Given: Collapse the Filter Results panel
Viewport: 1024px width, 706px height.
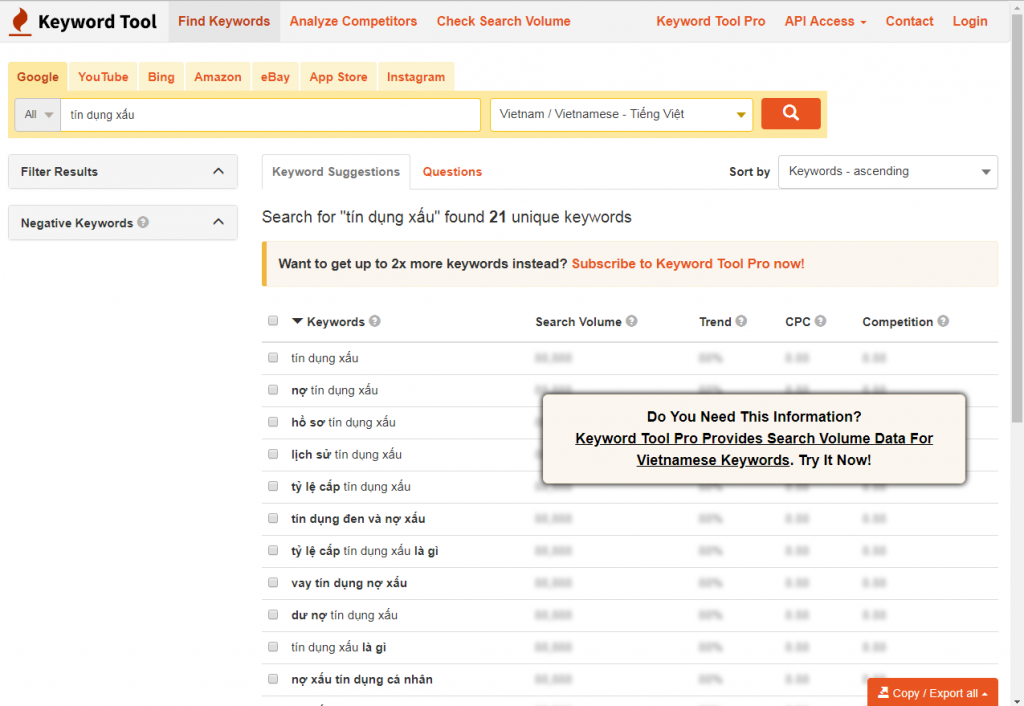Looking at the screenshot, I should [x=123, y=171].
